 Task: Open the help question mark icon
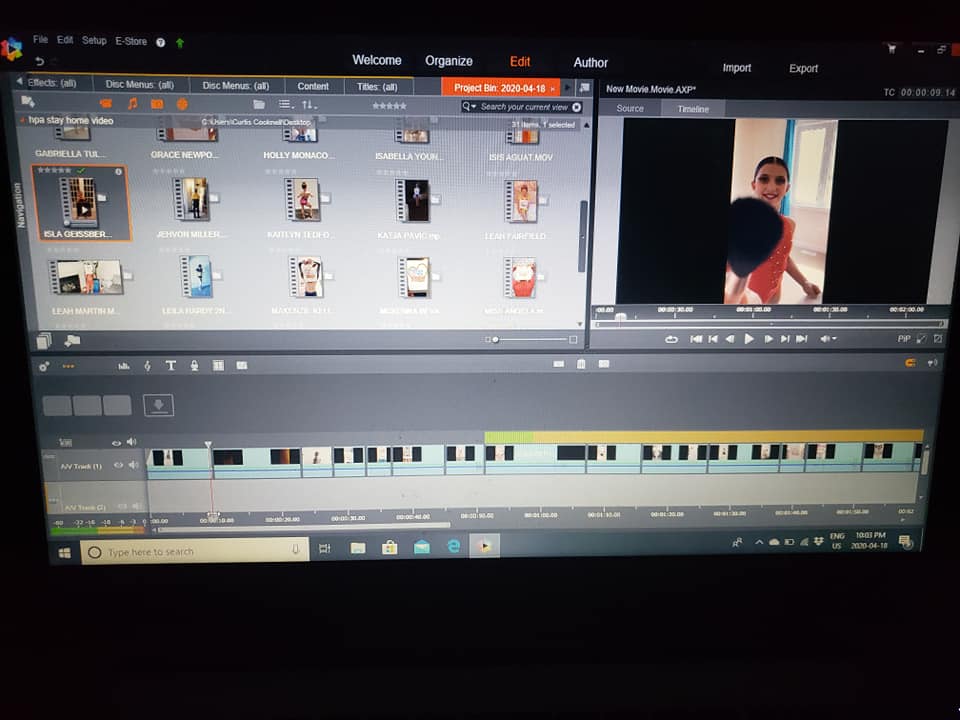pyautogui.click(x=160, y=42)
